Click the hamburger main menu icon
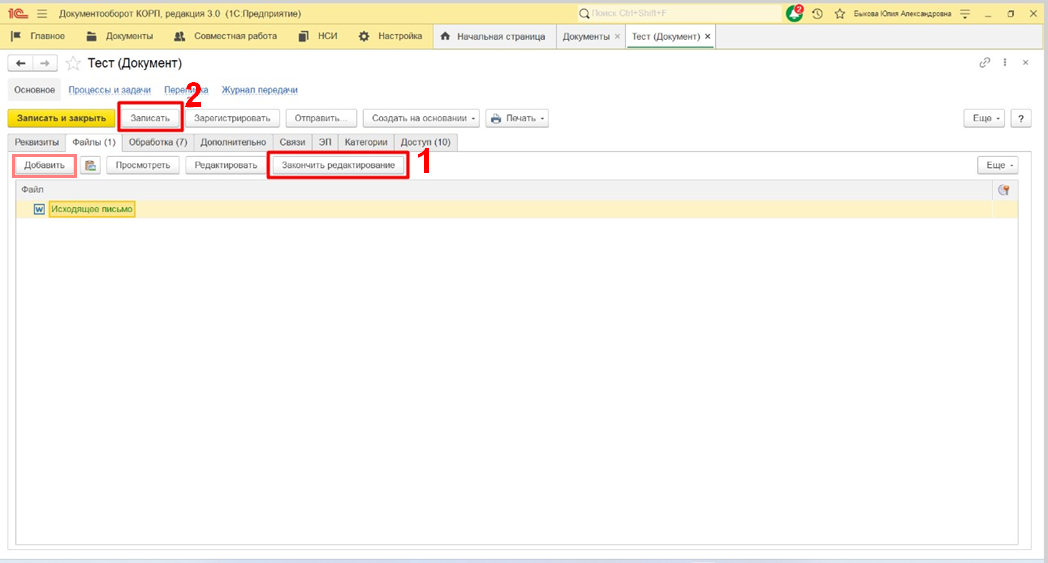Screen dimensions: 1048x563 42,13
